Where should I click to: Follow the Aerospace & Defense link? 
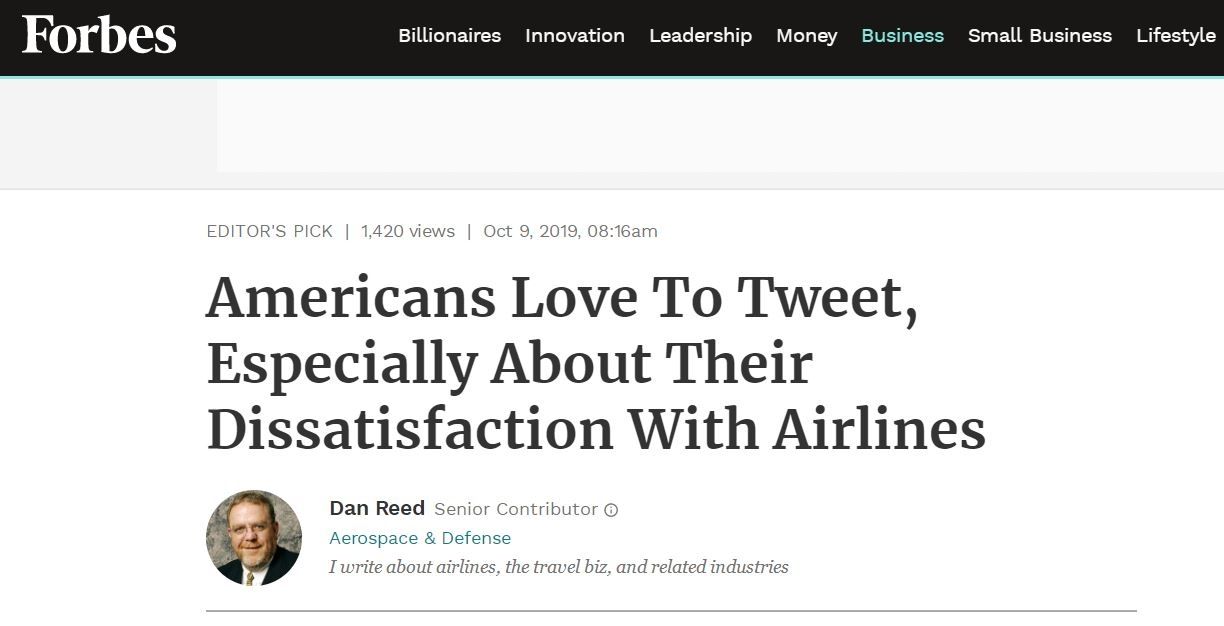tap(420, 538)
